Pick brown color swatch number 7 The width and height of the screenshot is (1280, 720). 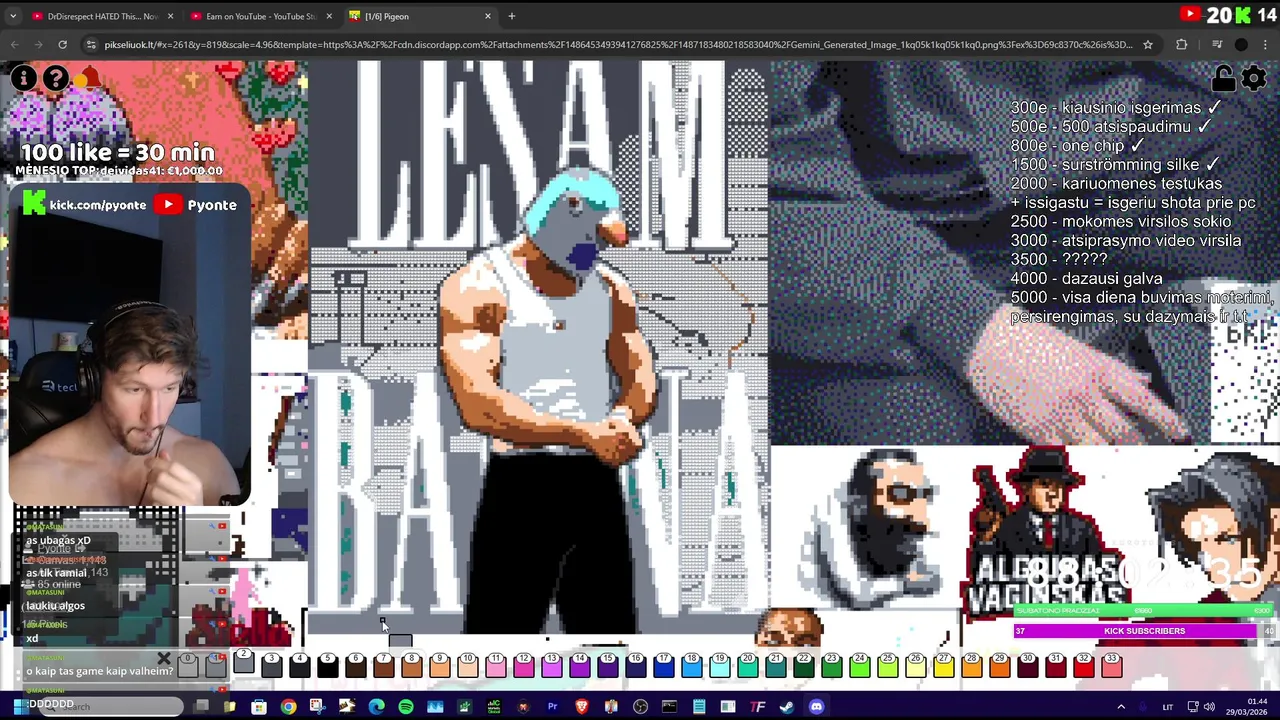point(383,665)
